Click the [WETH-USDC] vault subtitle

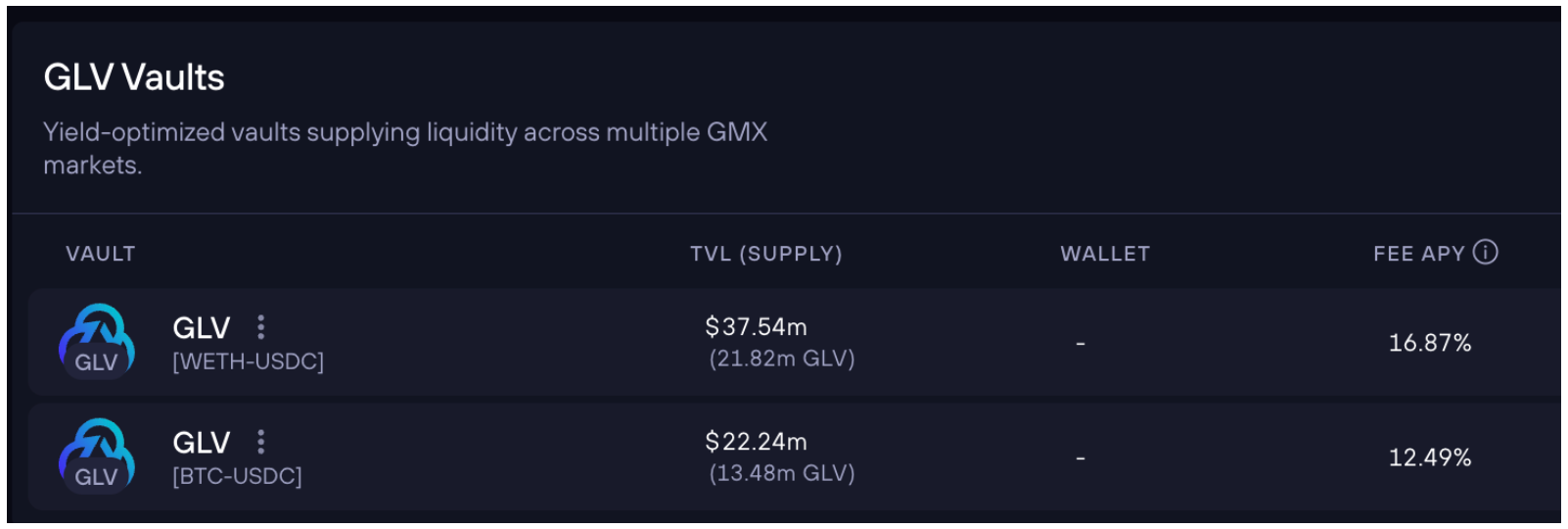click(248, 361)
